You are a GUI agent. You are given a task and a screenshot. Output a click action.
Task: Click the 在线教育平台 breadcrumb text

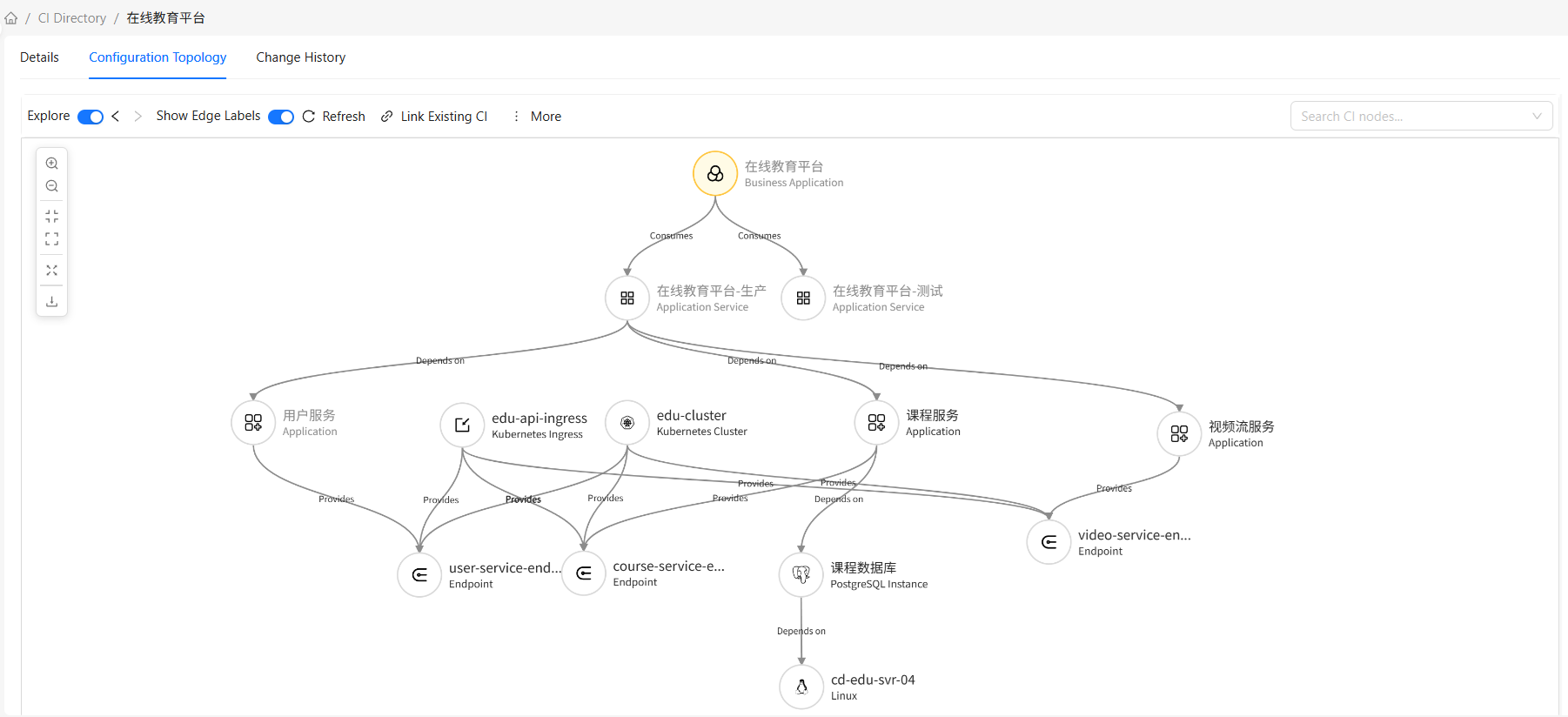point(165,18)
